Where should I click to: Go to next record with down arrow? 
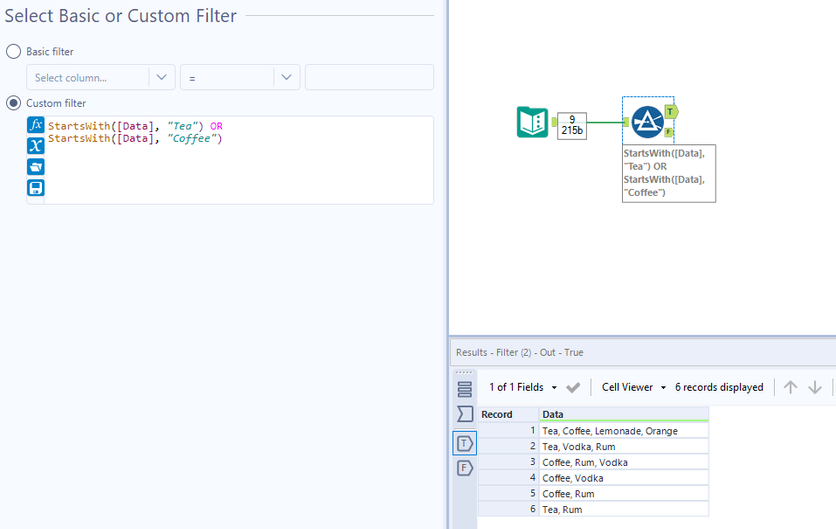[815, 387]
